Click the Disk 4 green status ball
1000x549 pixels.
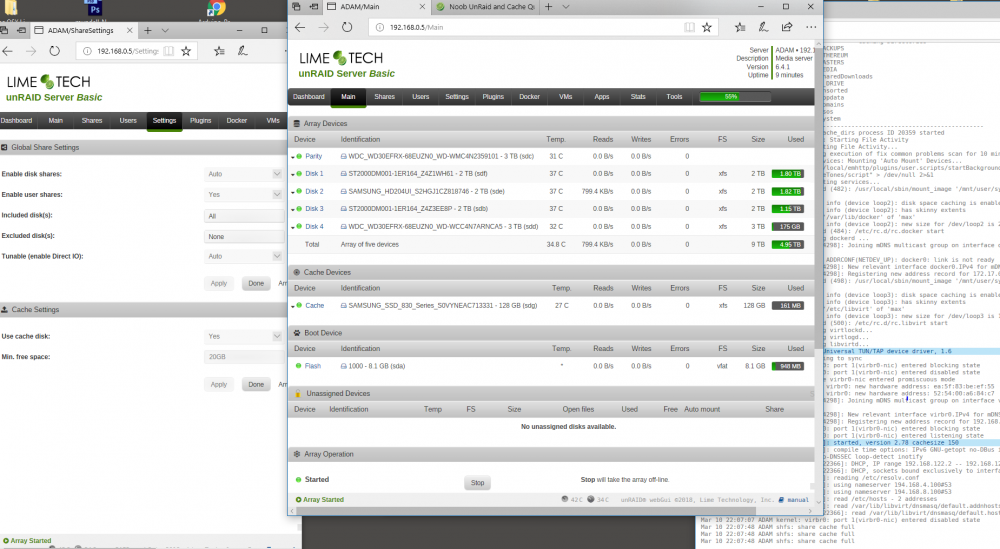(299, 226)
